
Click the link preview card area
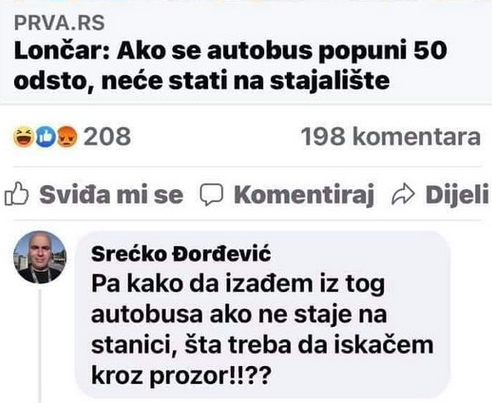click(x=246, y=52)
